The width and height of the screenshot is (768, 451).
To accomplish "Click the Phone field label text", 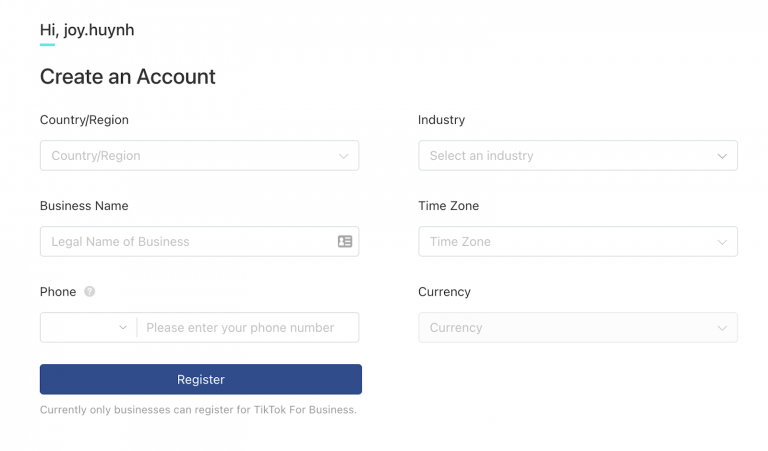I will [58, 292].
